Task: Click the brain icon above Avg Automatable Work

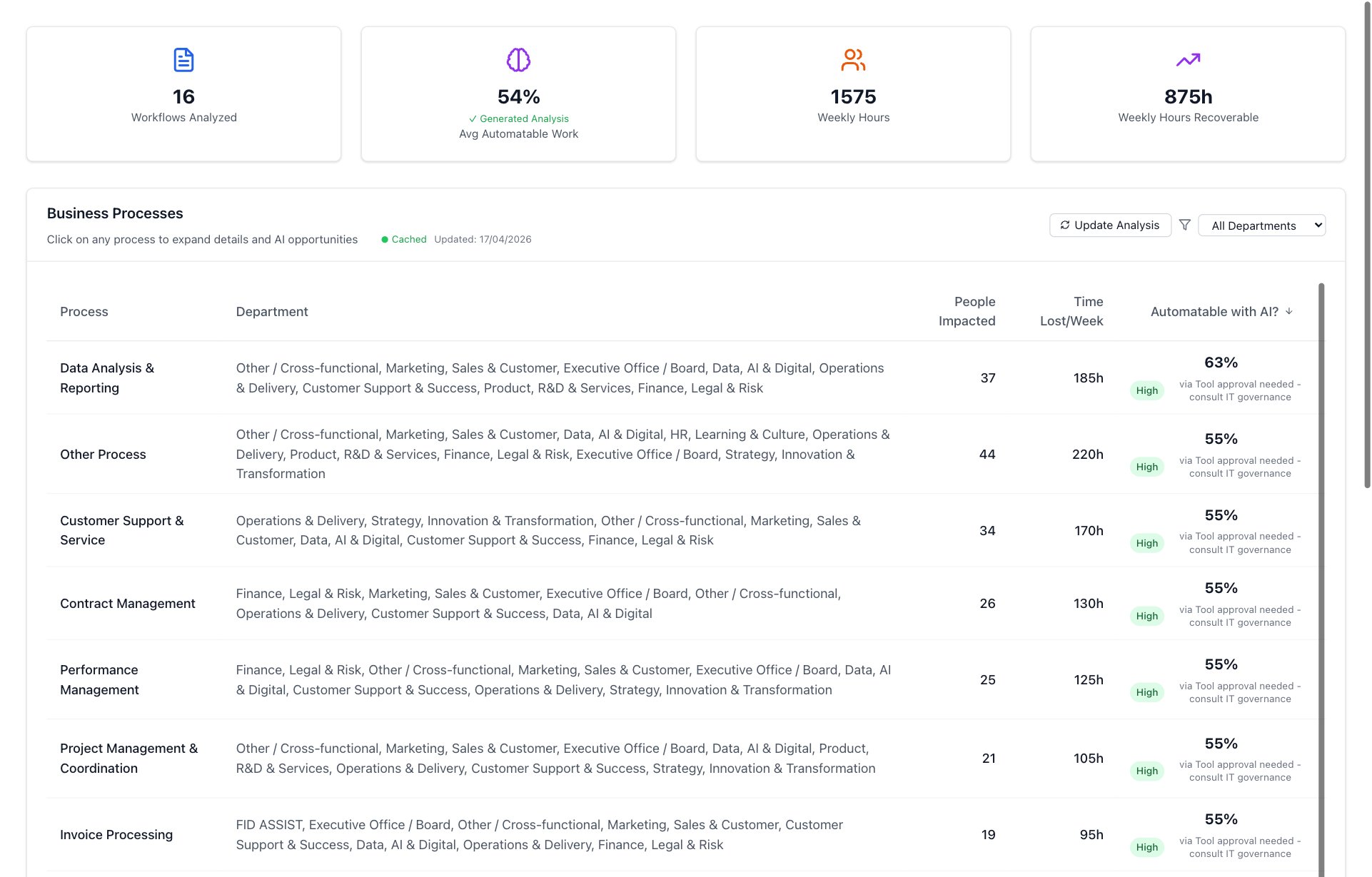Action: [518, 60]
